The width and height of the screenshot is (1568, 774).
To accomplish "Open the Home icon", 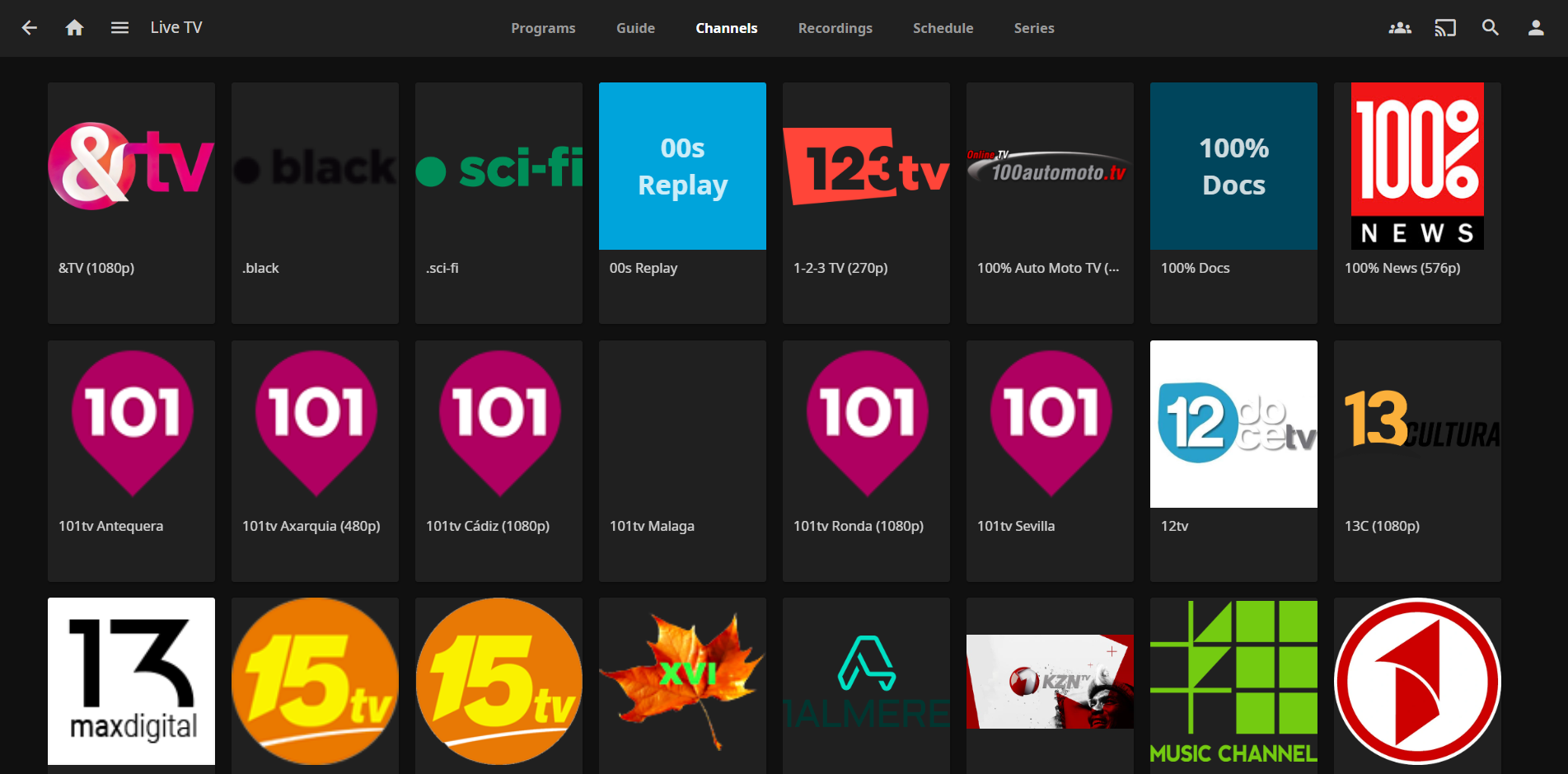I will click(75, 28).
